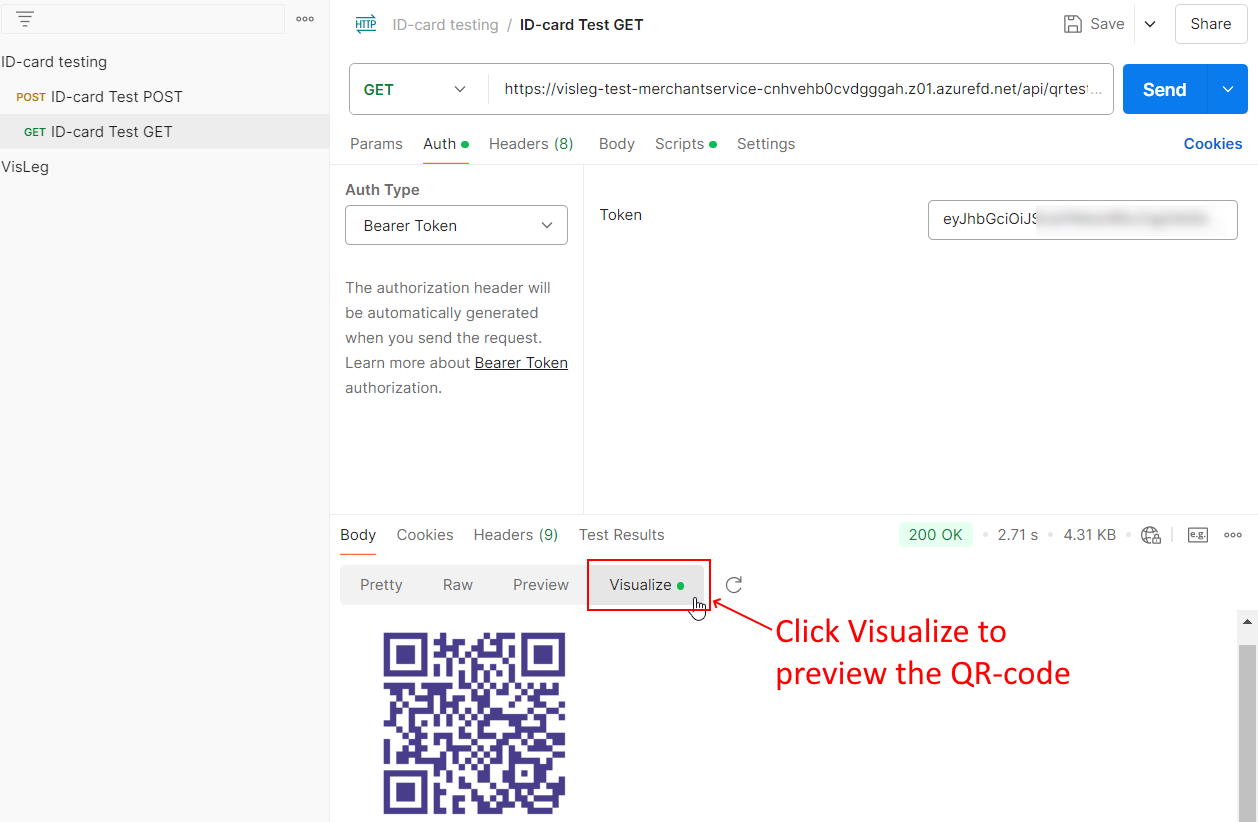
Task: Switch to the request Body tab
Action: [617, 144]
